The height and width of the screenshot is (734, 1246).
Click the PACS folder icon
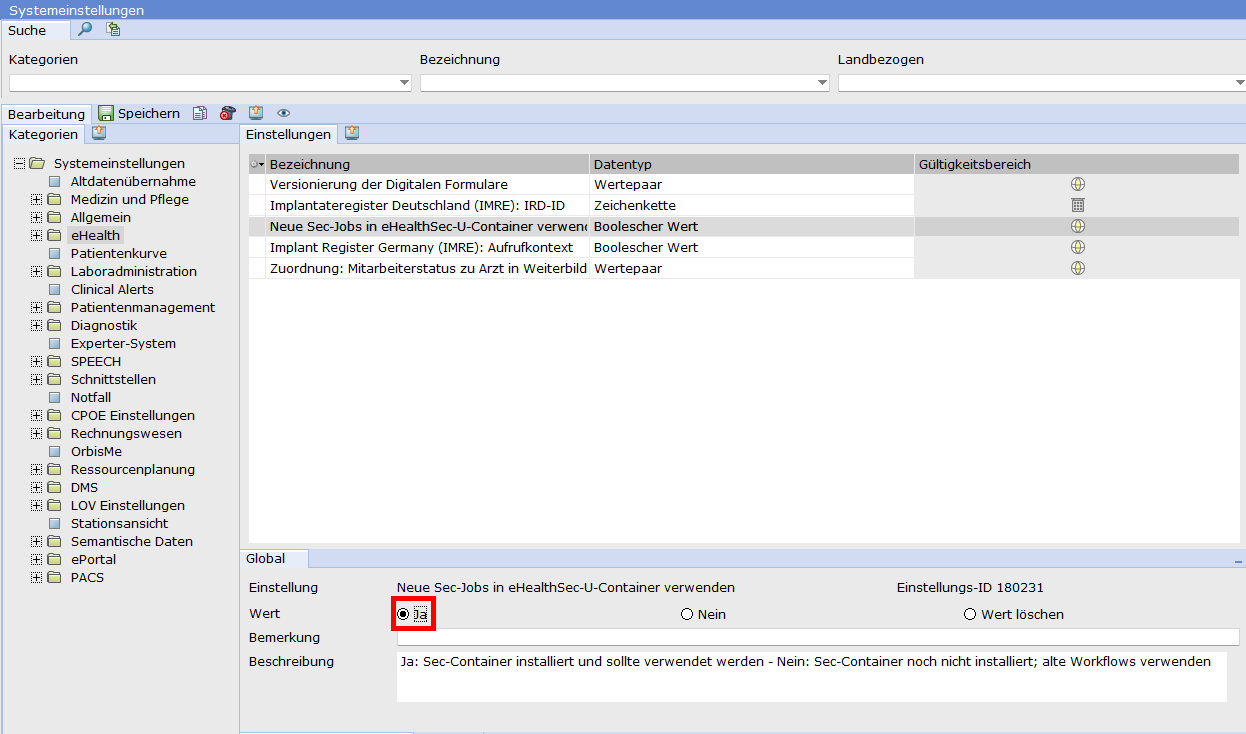54,577
